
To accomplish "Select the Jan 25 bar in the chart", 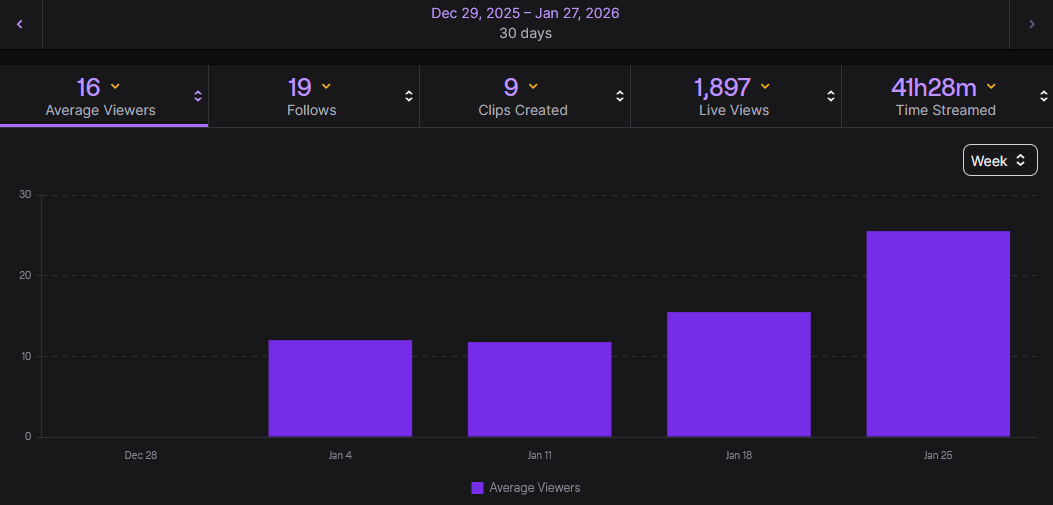I will (x=937, y=334).
